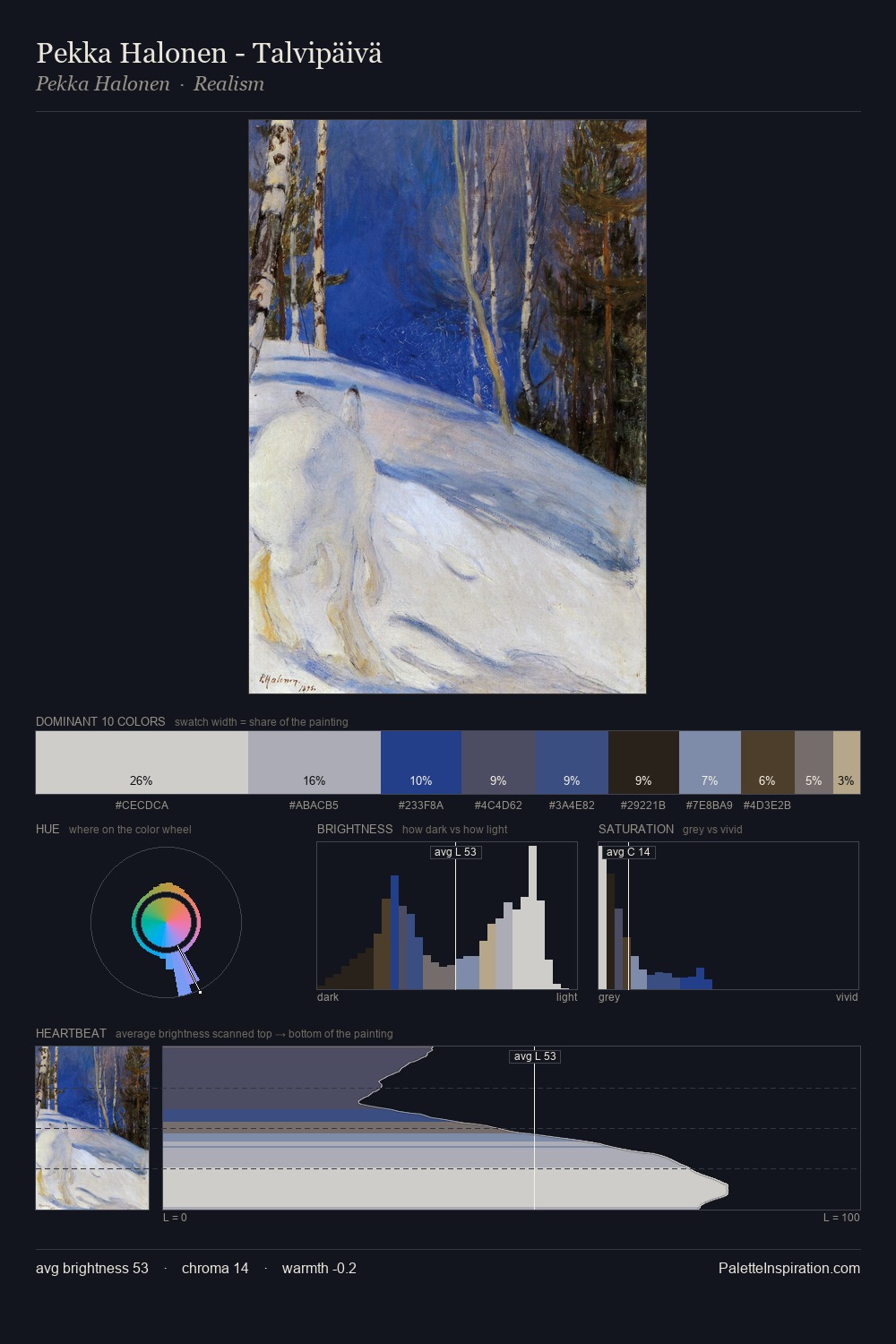This screenshot has height=1344, width=896.
Task: Click the 'light' axis label under the brightness chart
Action: (566, 997)
